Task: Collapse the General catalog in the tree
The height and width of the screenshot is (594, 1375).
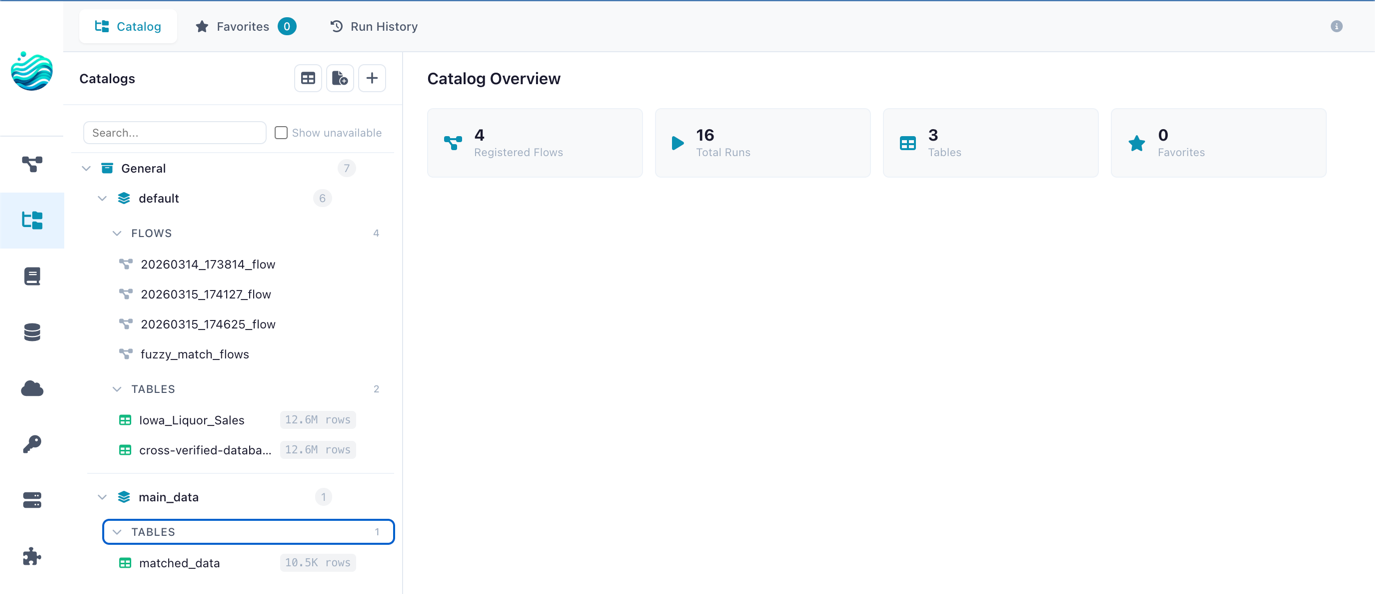Action: pos(86,168)
